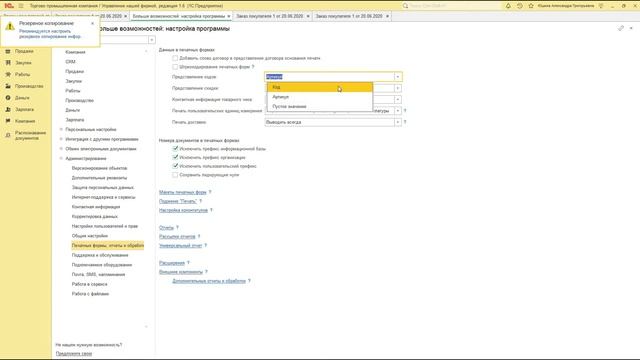The width and height of the screenshot is (640, 360).
Task: Open Распознавание документов icon in sidebar
Action: tap(8, 135)
